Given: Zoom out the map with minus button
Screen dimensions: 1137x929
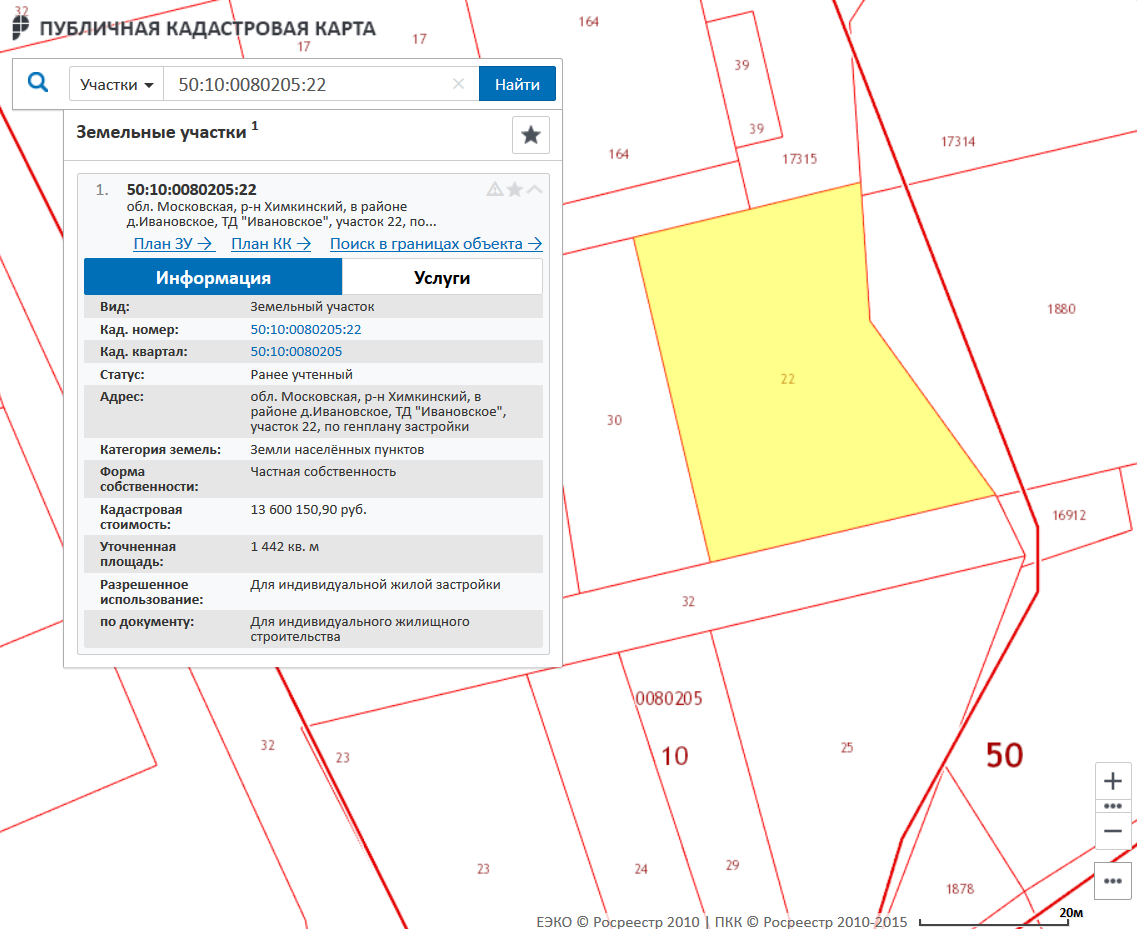Looking at the screenshot, I should pyautogui.click(x=1112, y=831).
